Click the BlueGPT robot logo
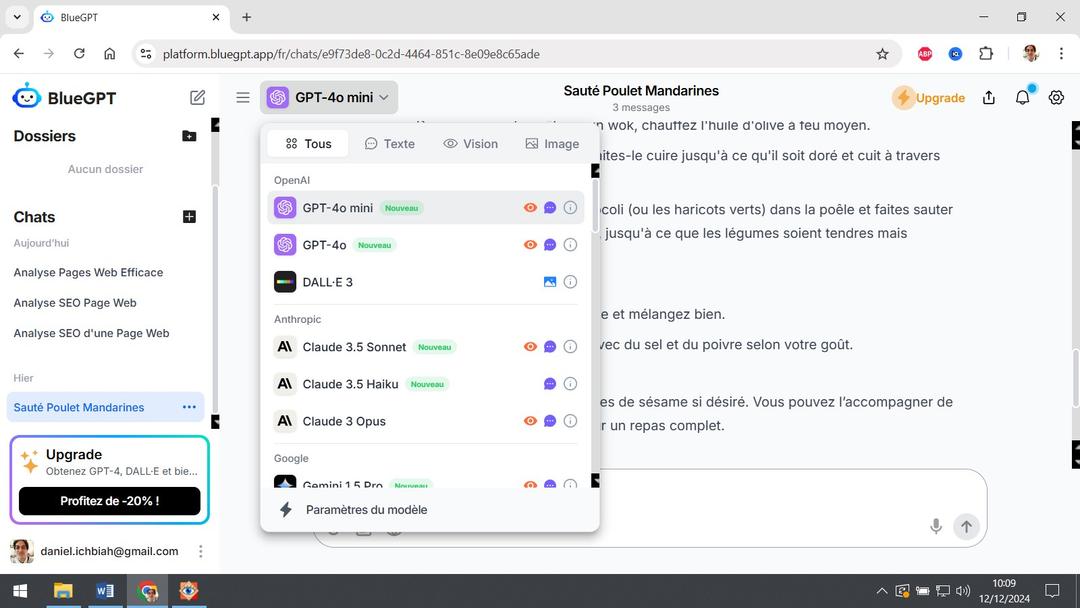Screen dimensions: 1080x608 27,97
